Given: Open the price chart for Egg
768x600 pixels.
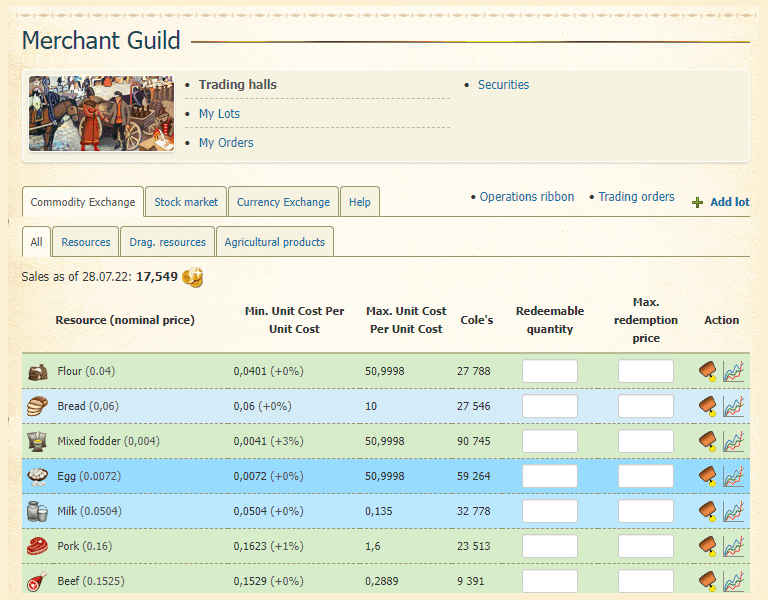Looking at the screenshot, I should click(734, 476).
